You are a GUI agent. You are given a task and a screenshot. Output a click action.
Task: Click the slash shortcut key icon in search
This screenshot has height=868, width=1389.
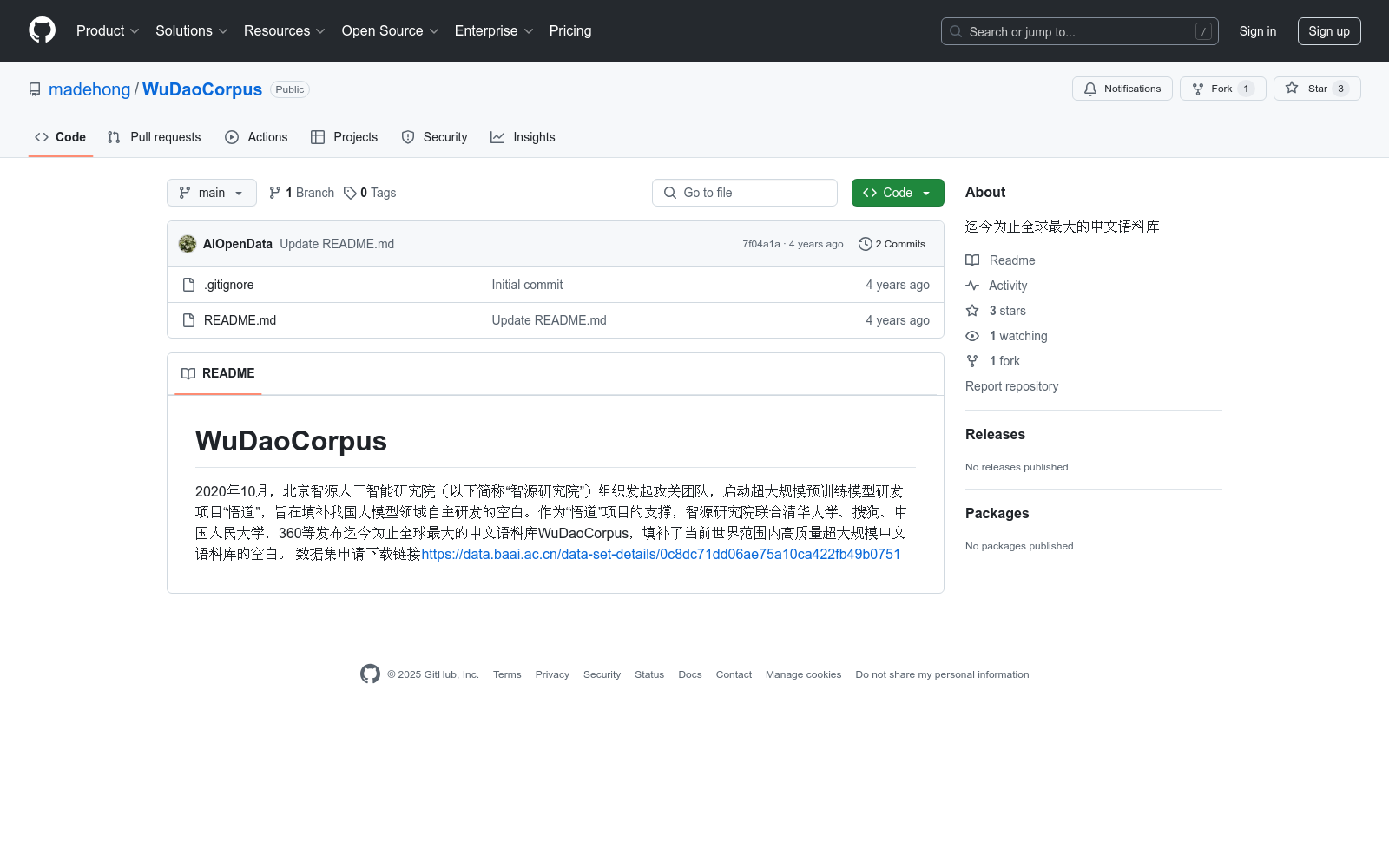coord(1203,31)
